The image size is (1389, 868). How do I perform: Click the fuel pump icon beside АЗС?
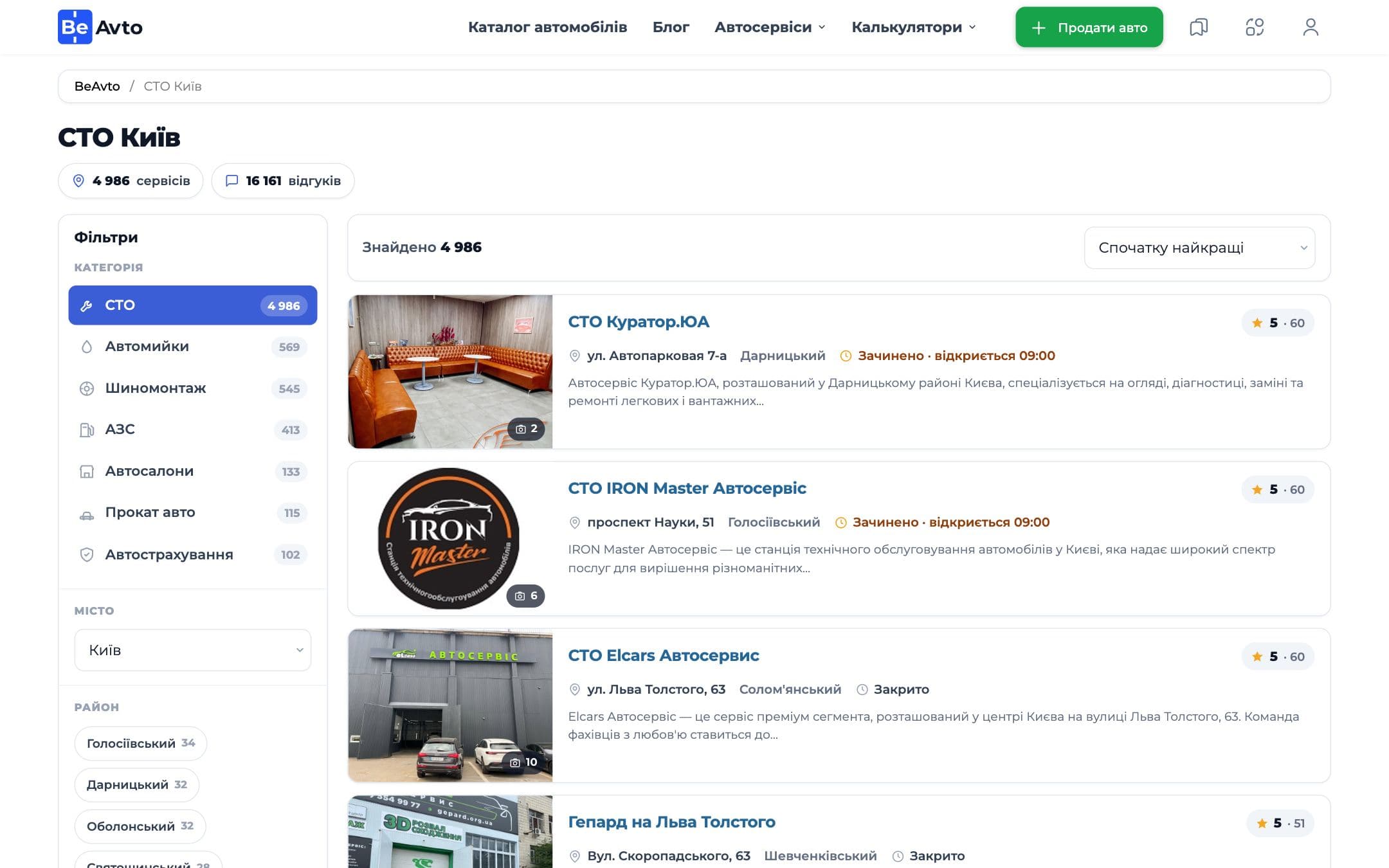(x=86, y=429)
